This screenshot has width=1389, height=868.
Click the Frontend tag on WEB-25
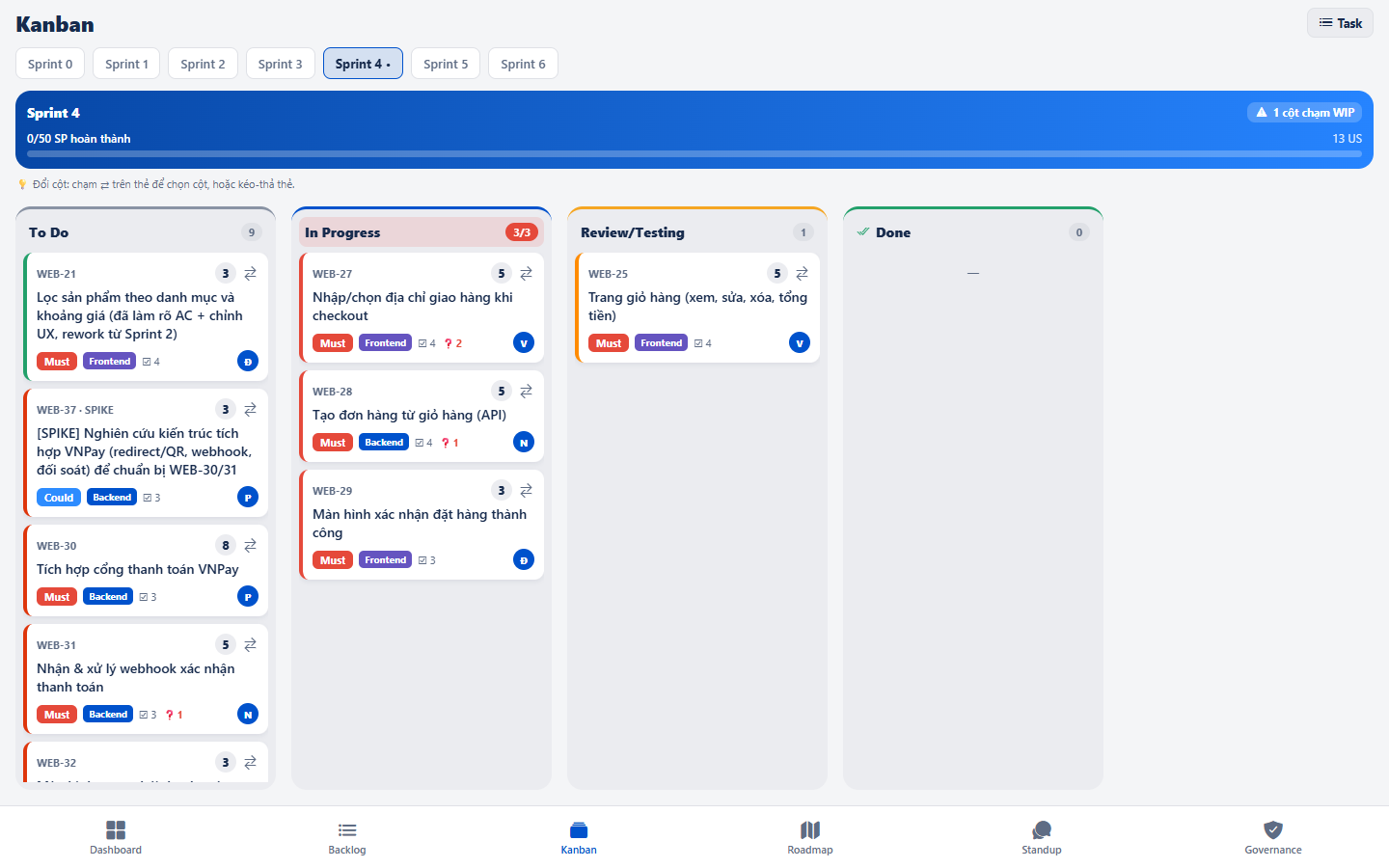tap(661, 343)
